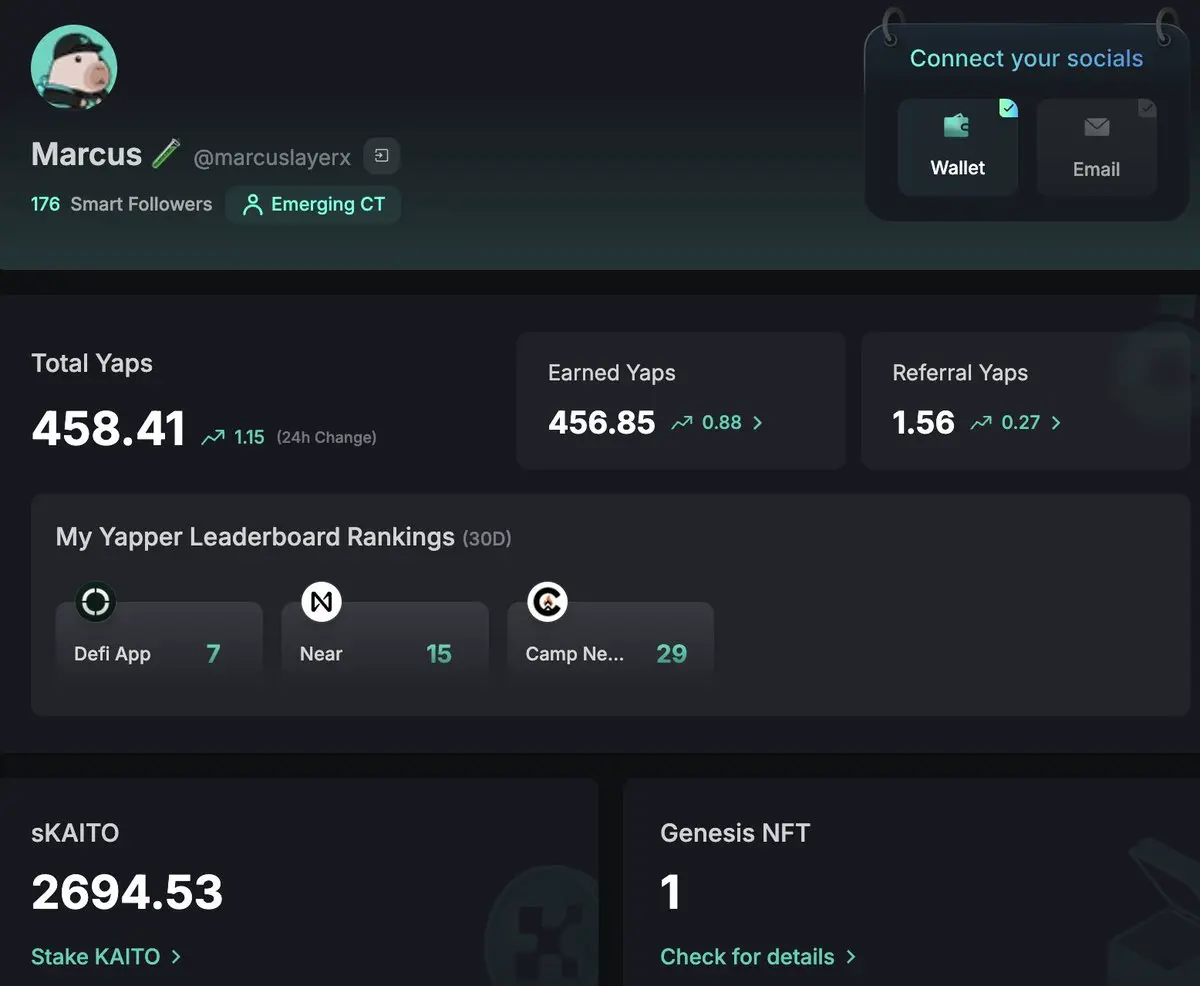
Task: Click the Referral Yaps value 1.56
Action: pyautogui.click(x=923, y=423)
